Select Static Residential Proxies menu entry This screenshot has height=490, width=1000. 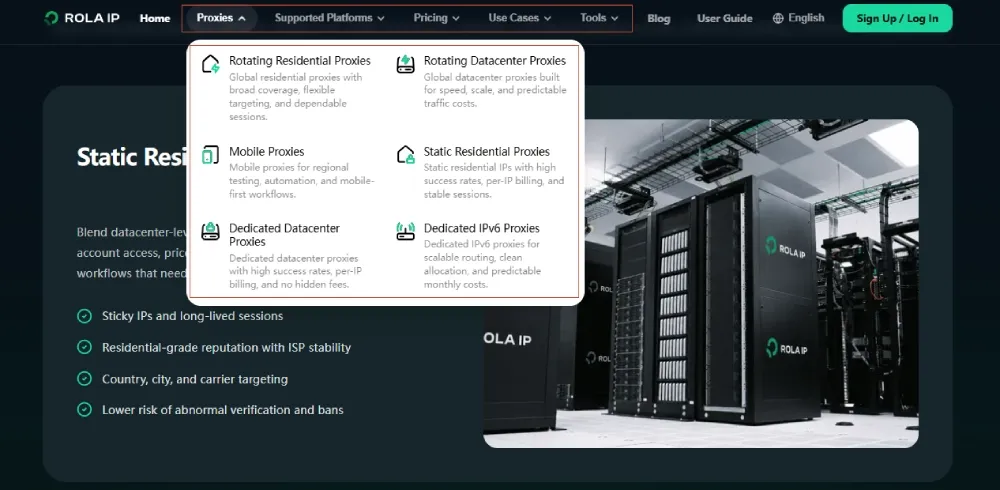click(482, 172)
